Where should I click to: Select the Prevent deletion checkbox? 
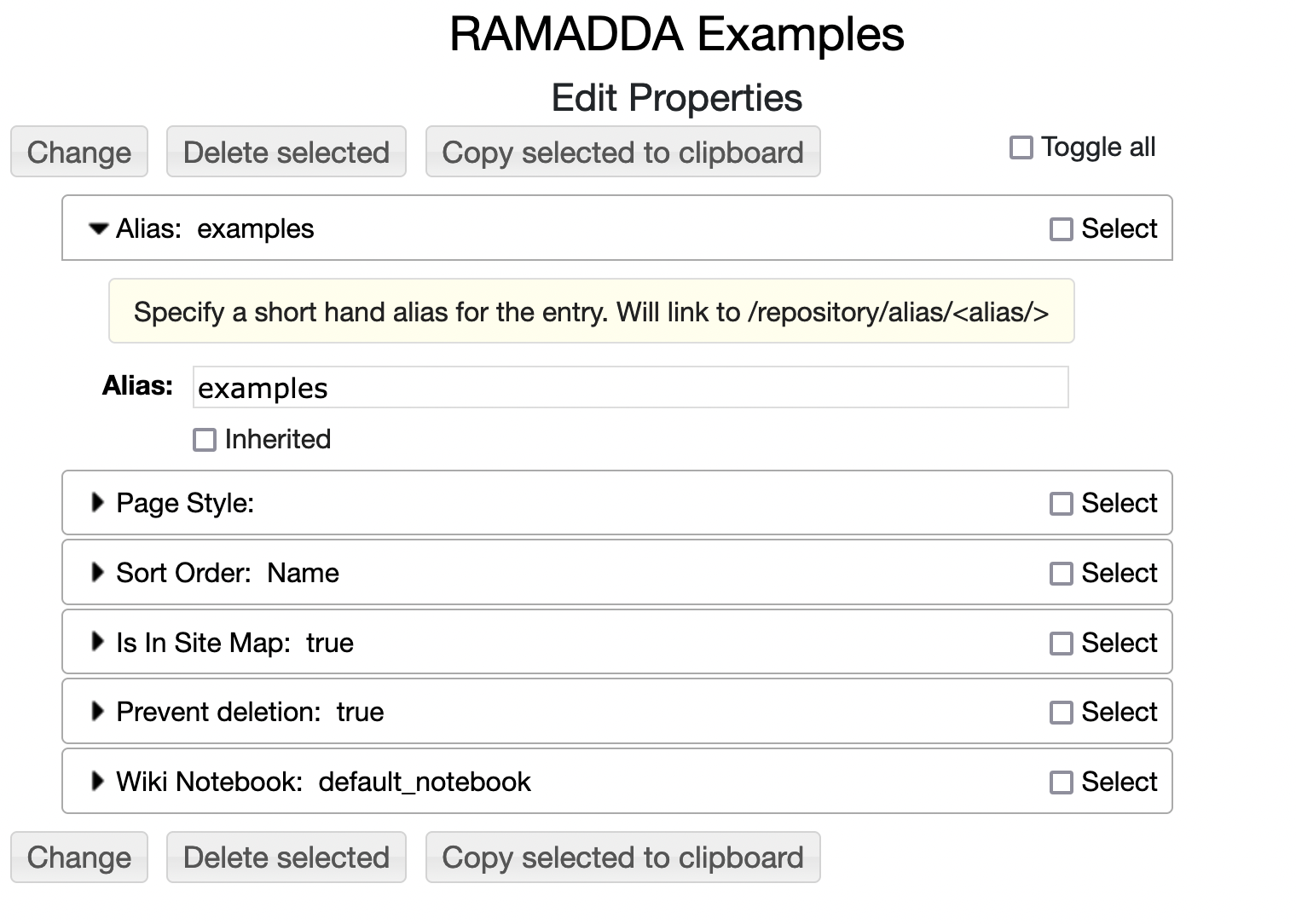click(x=1061, y=713)
